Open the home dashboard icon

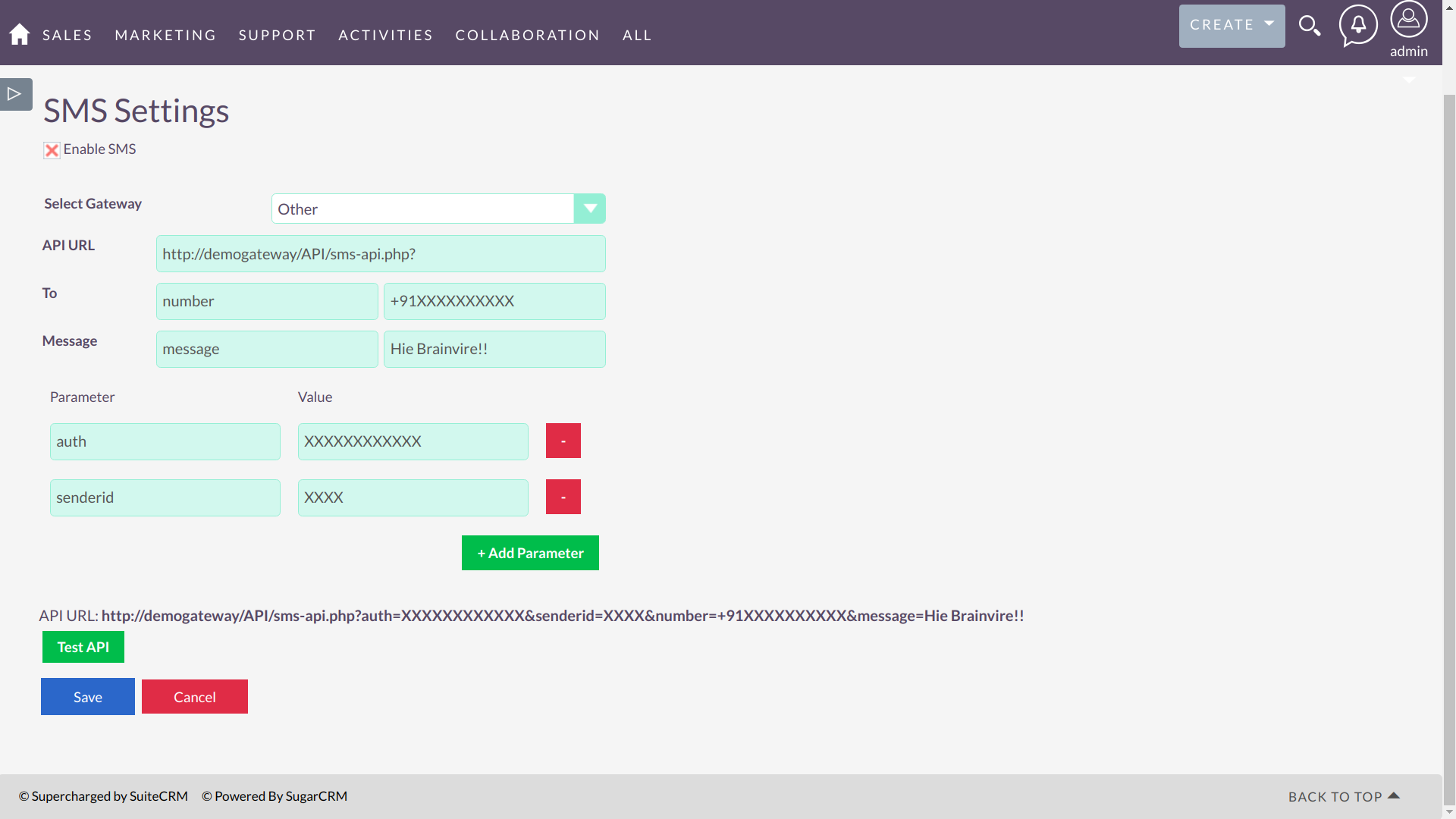point(18,33)
